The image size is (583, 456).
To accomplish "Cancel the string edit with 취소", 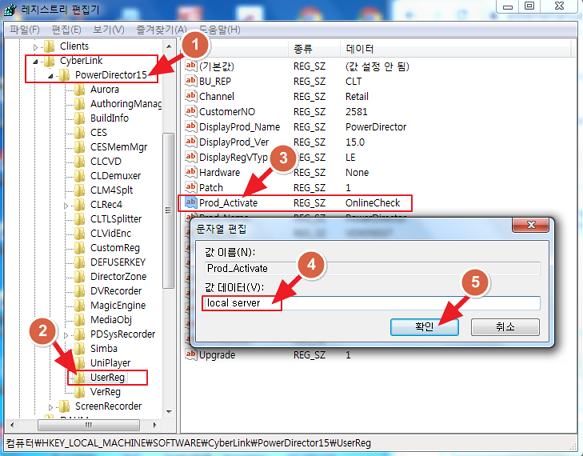I will [x=505, y=327].
